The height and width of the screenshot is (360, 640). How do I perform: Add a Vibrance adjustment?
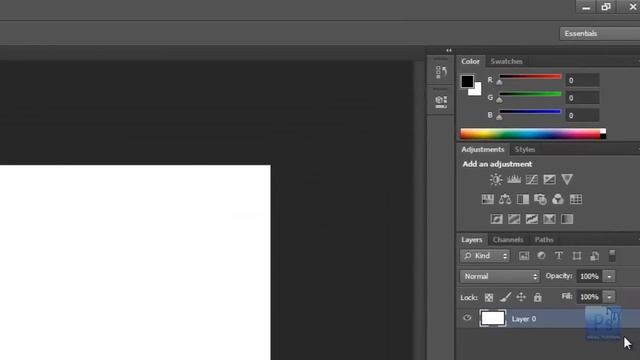pos(567,180)
